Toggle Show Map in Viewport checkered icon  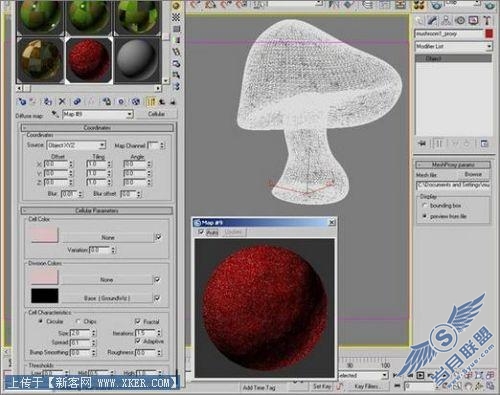(x=135, y=101)
